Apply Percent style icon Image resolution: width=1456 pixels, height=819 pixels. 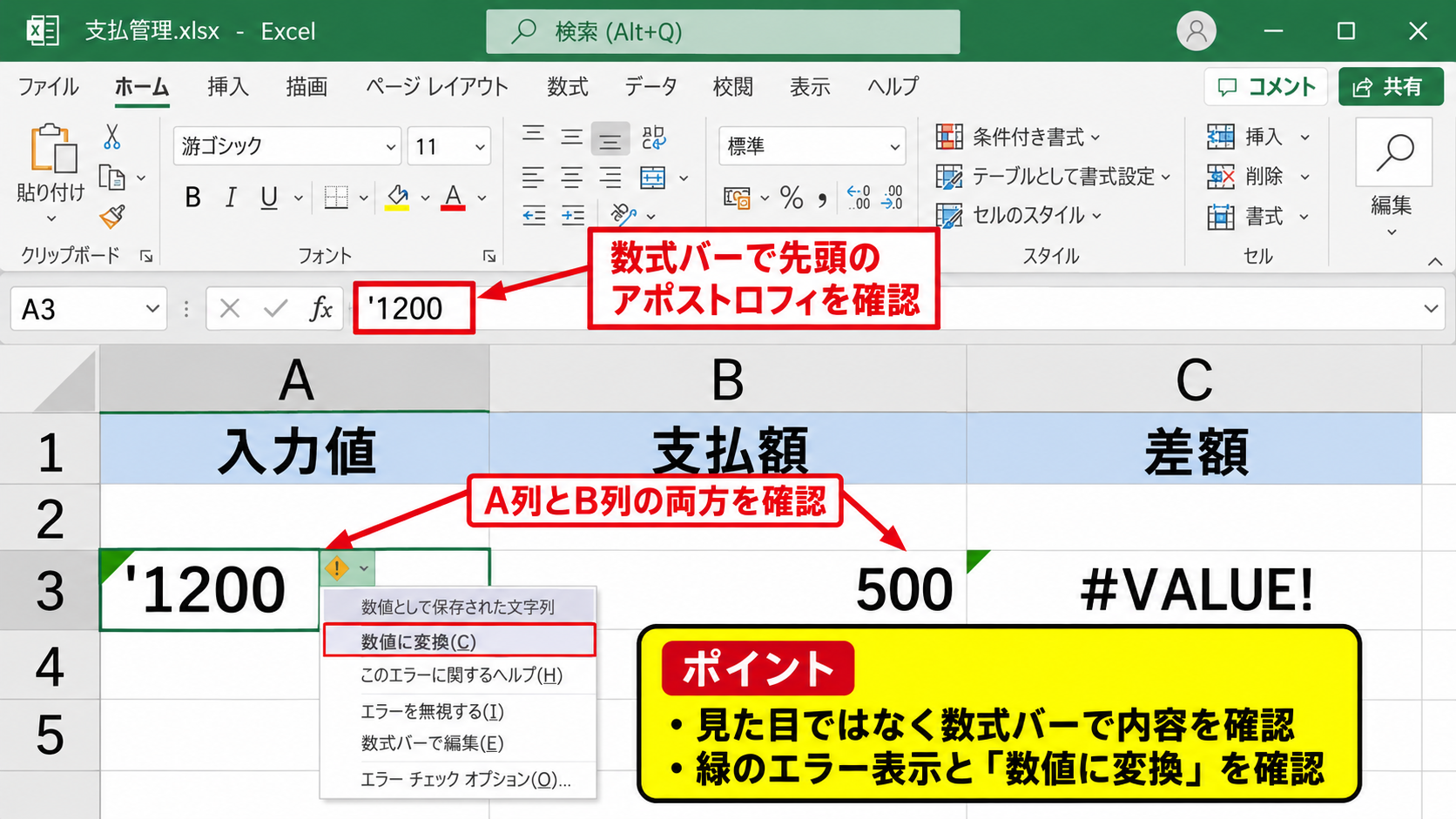792,198
